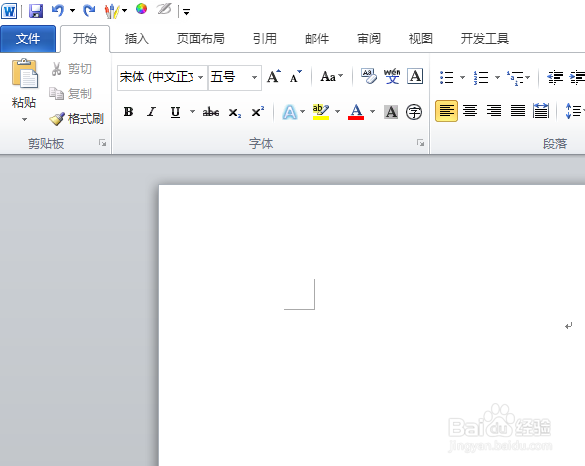The height and width of the screenshot is (466, 585).
Task: Open bullet list style dropdown arrow
Action: coord(462,77)
